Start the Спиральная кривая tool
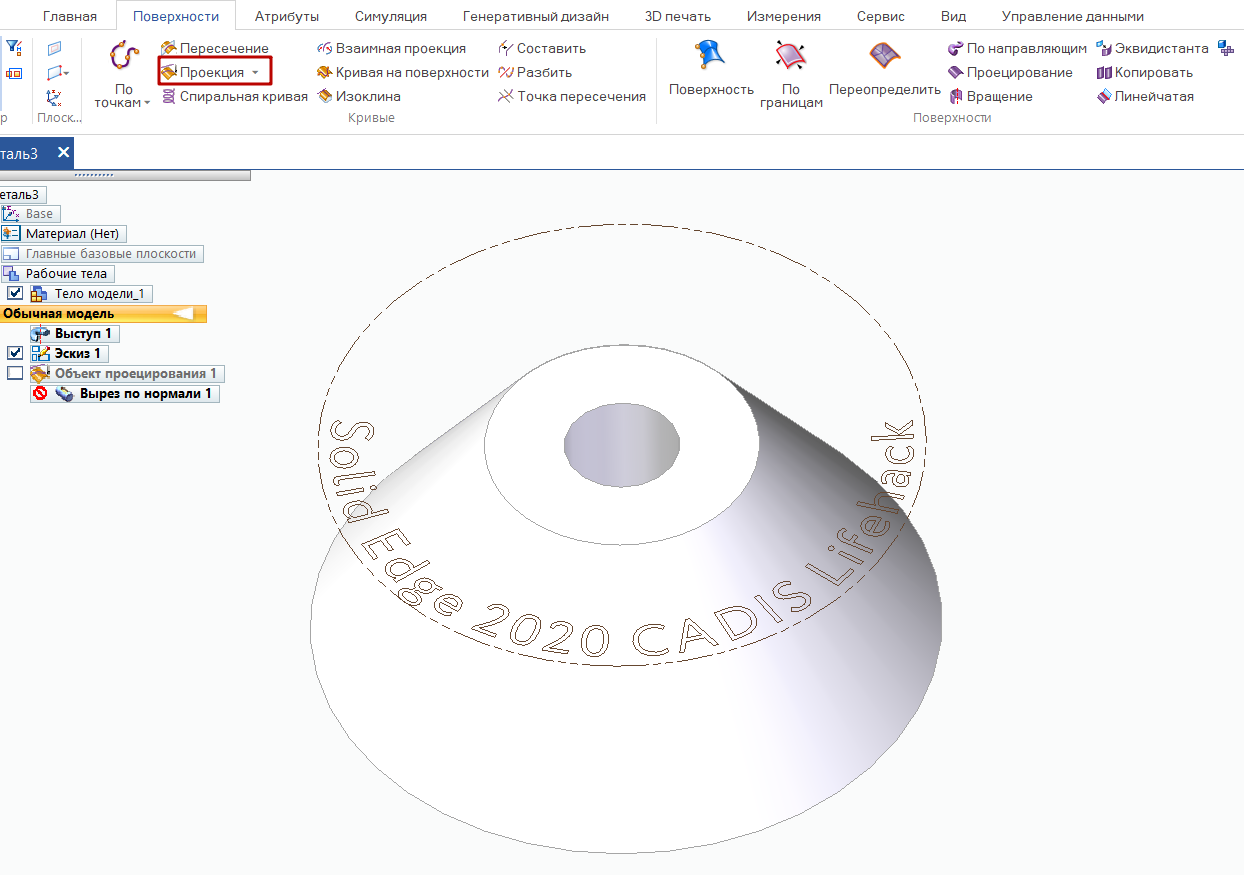 (235, 96)
